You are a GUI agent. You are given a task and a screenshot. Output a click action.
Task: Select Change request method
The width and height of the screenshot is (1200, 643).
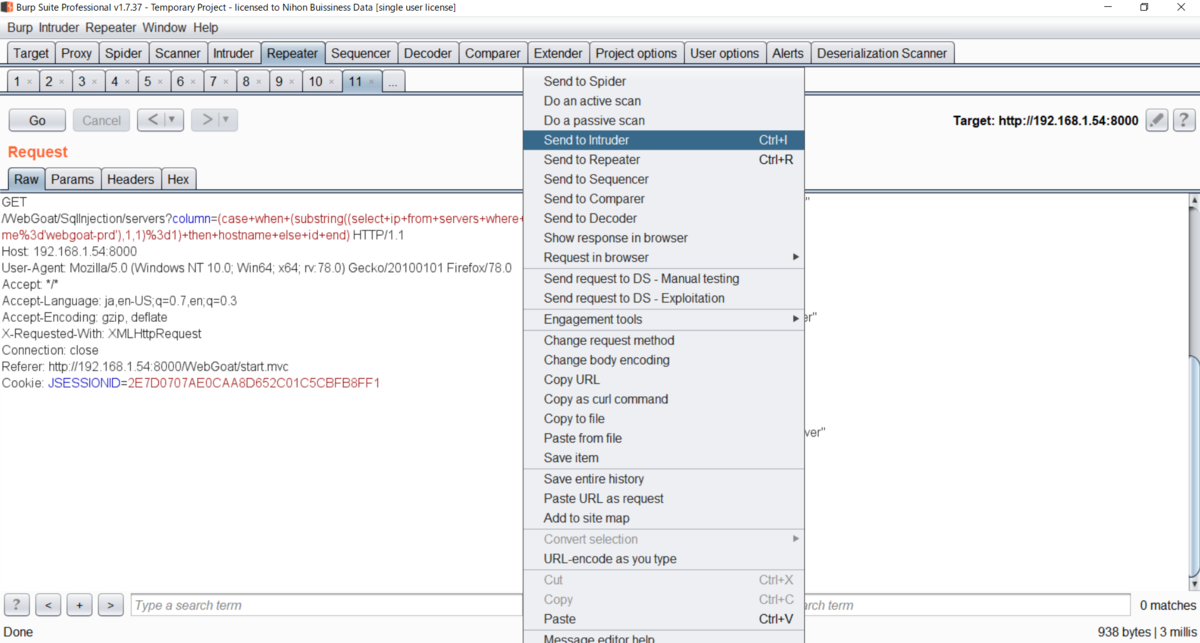pos(663,340)
